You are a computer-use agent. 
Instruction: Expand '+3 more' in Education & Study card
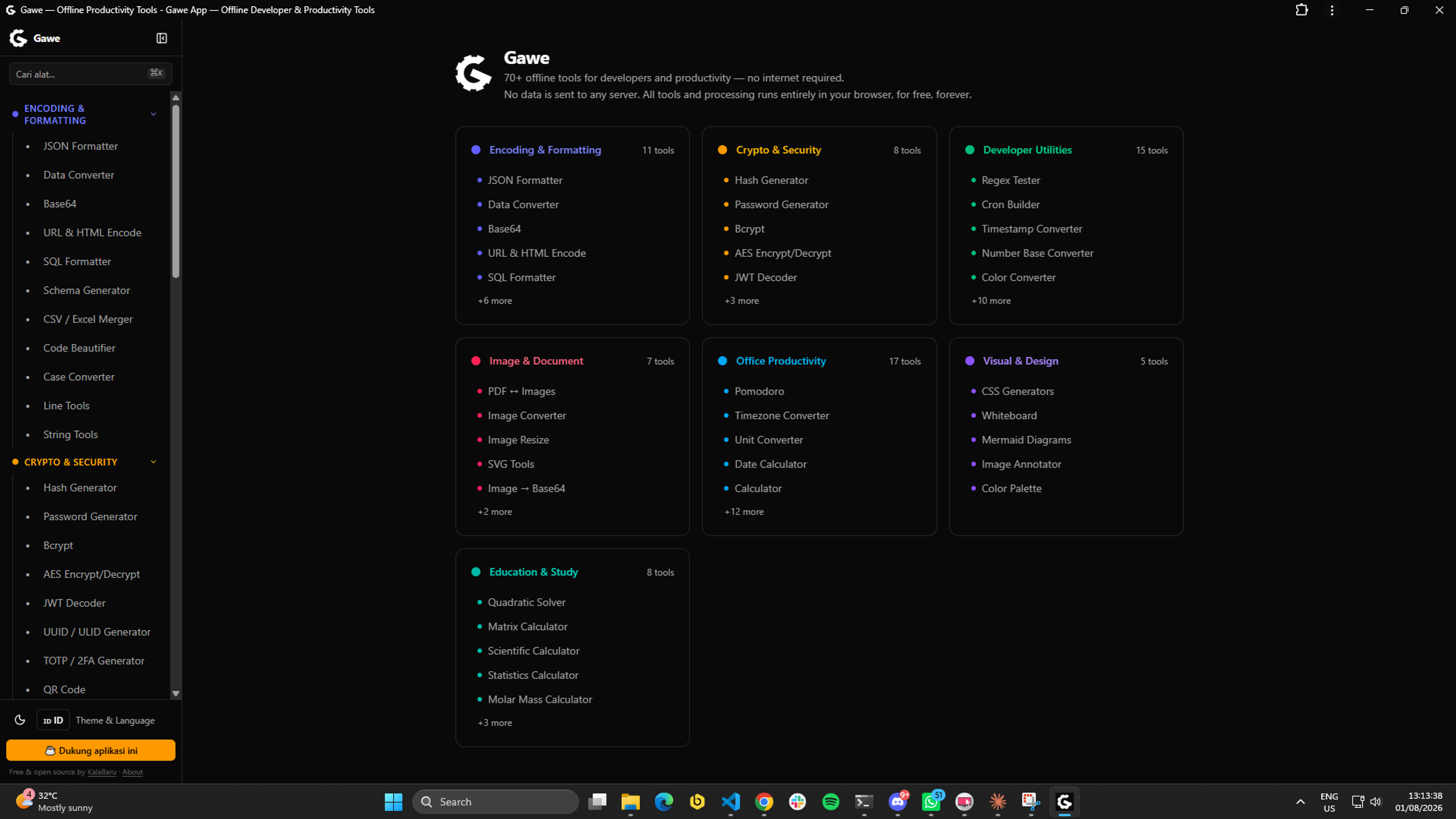494,723
